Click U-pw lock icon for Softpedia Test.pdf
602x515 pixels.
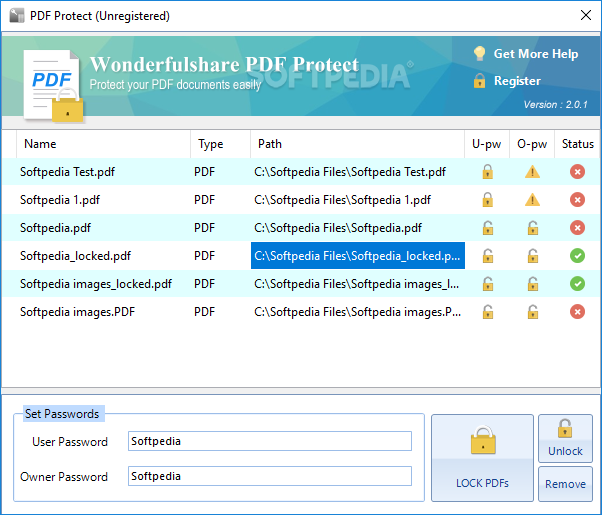(488, 172)
